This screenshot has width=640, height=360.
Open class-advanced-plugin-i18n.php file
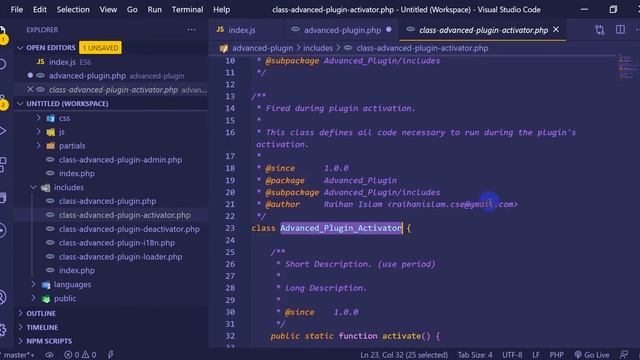click(x=117, y=243)
